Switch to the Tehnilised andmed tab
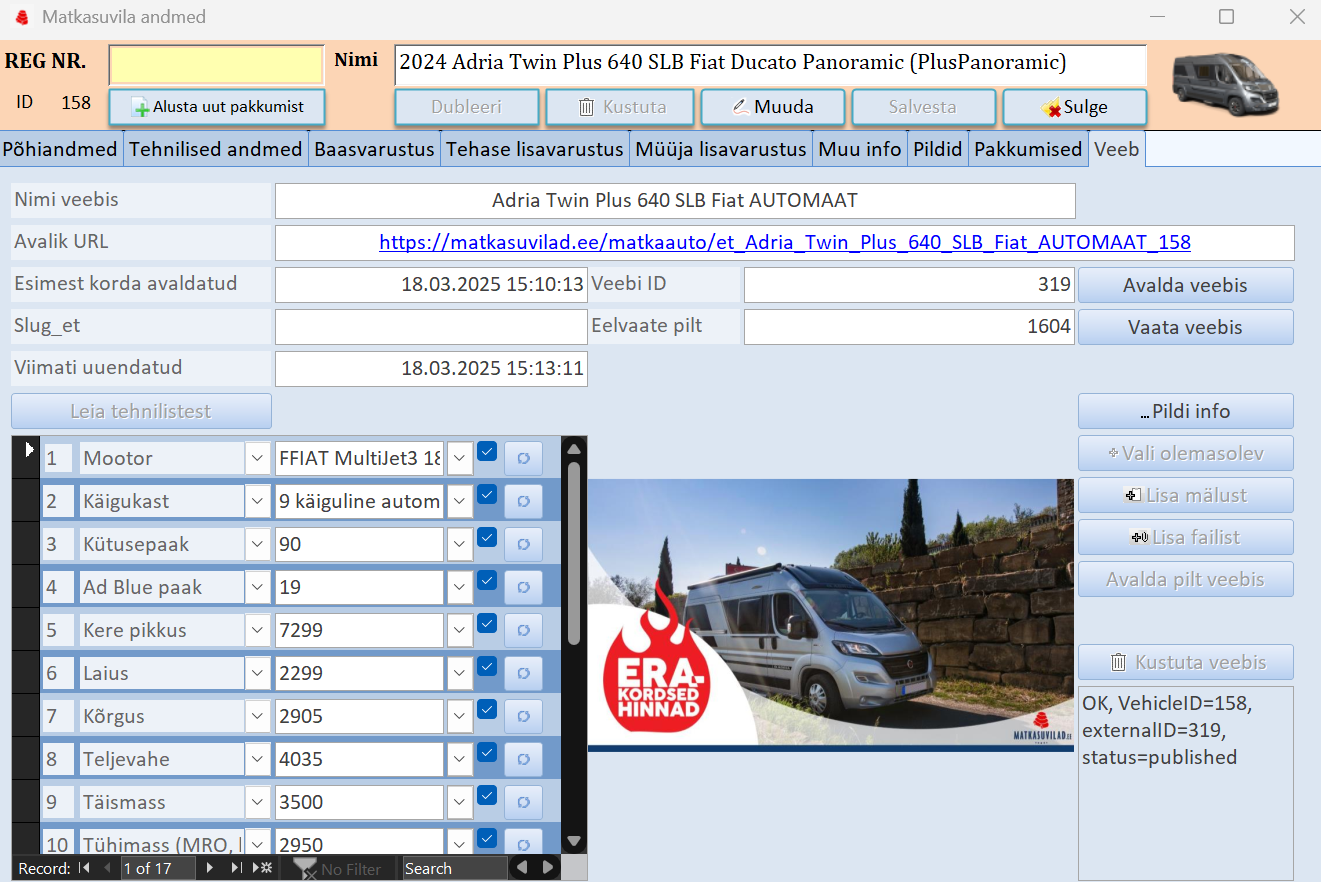 pos(215,149)
